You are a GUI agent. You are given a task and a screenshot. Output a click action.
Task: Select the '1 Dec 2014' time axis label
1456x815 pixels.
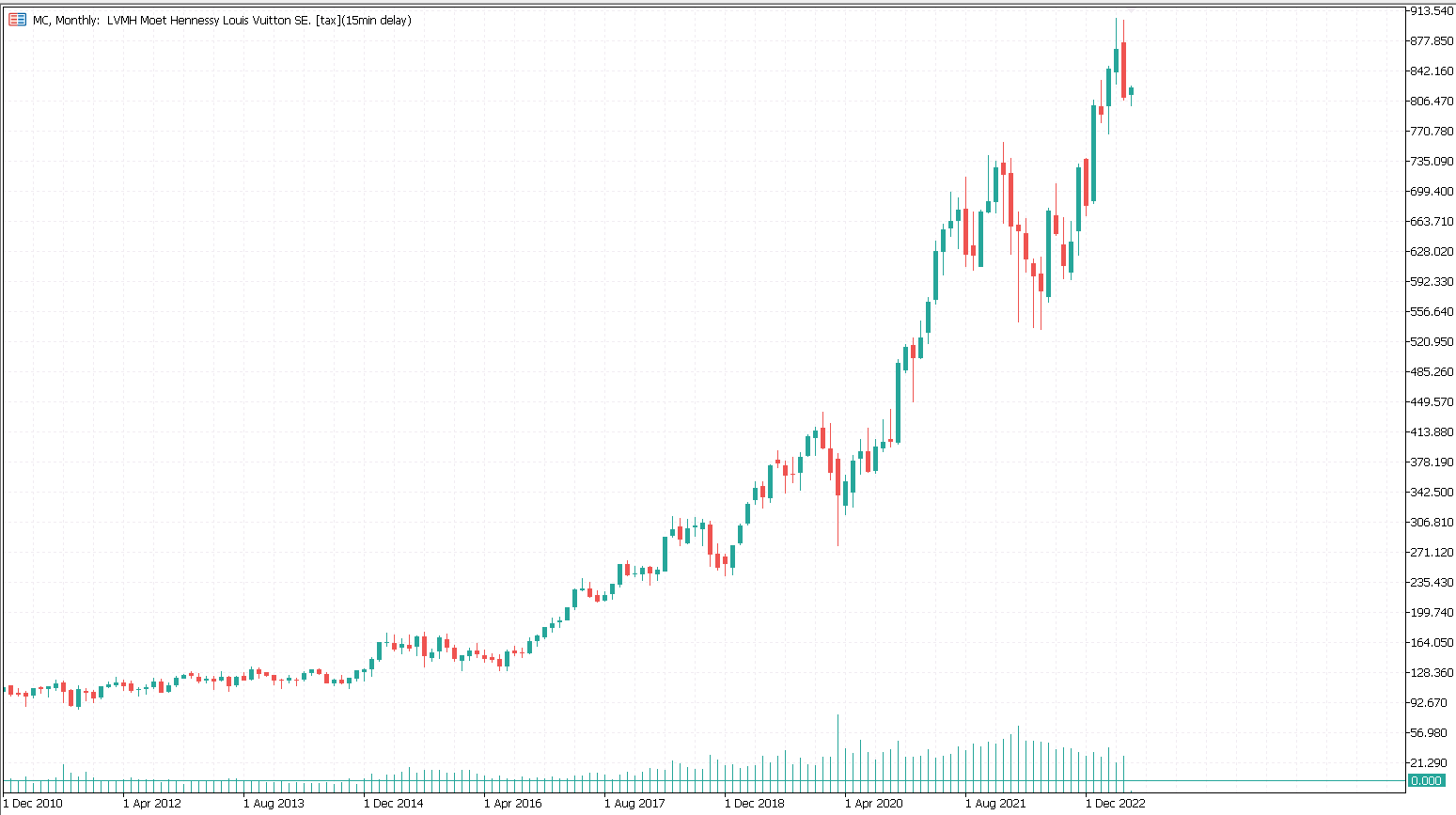point(394,803)
